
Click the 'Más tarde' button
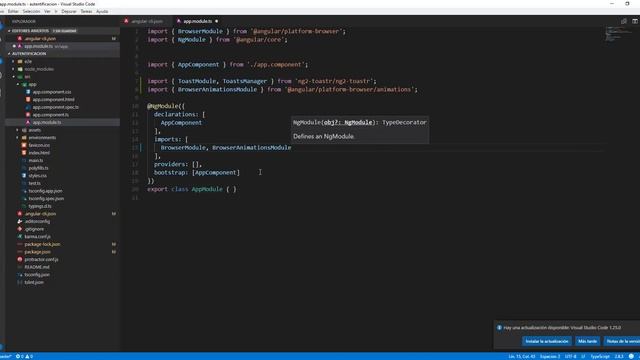[x=587, y=341]
